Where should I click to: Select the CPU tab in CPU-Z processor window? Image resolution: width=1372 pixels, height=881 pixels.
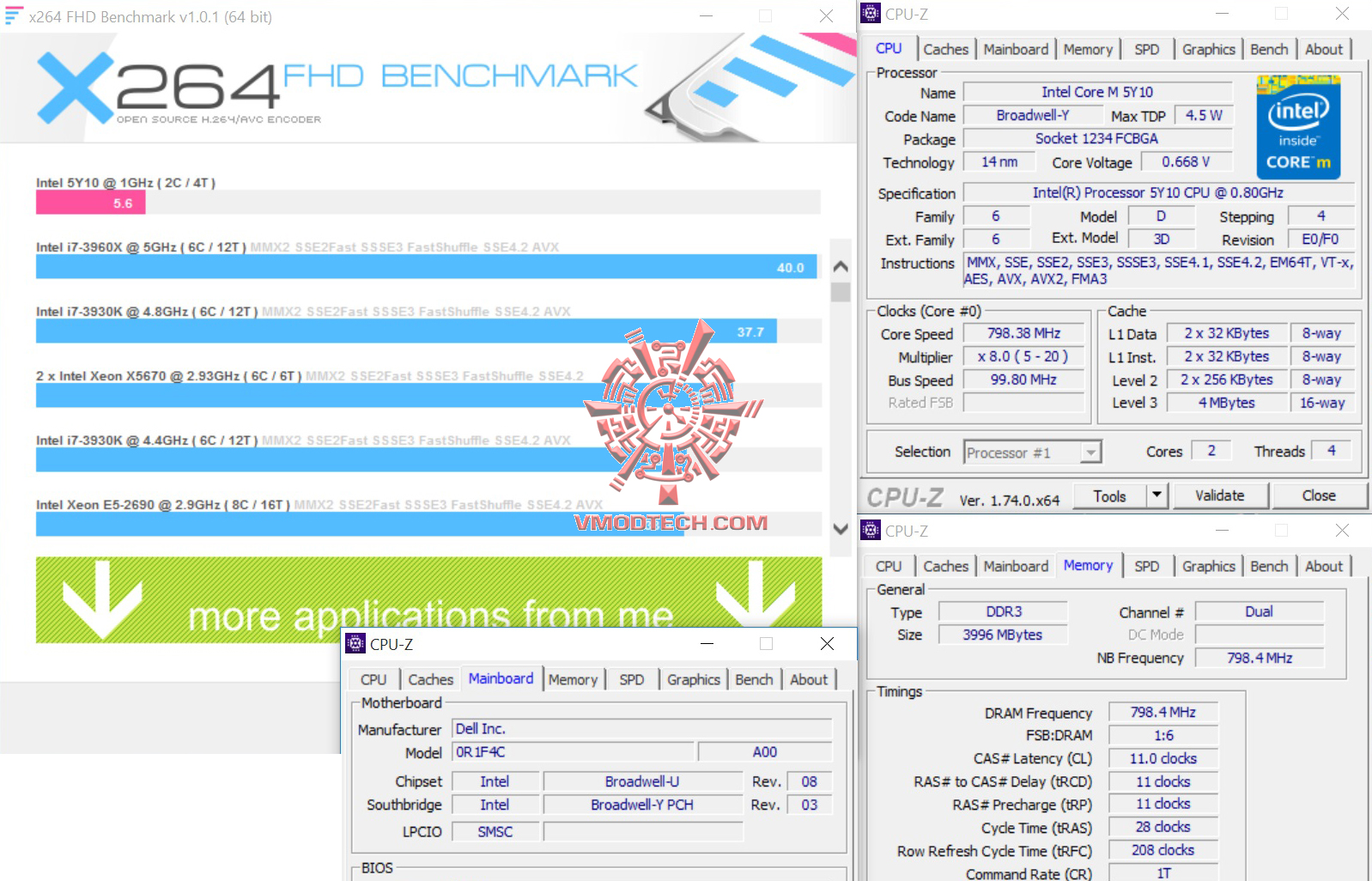click(x=889, y=49)
